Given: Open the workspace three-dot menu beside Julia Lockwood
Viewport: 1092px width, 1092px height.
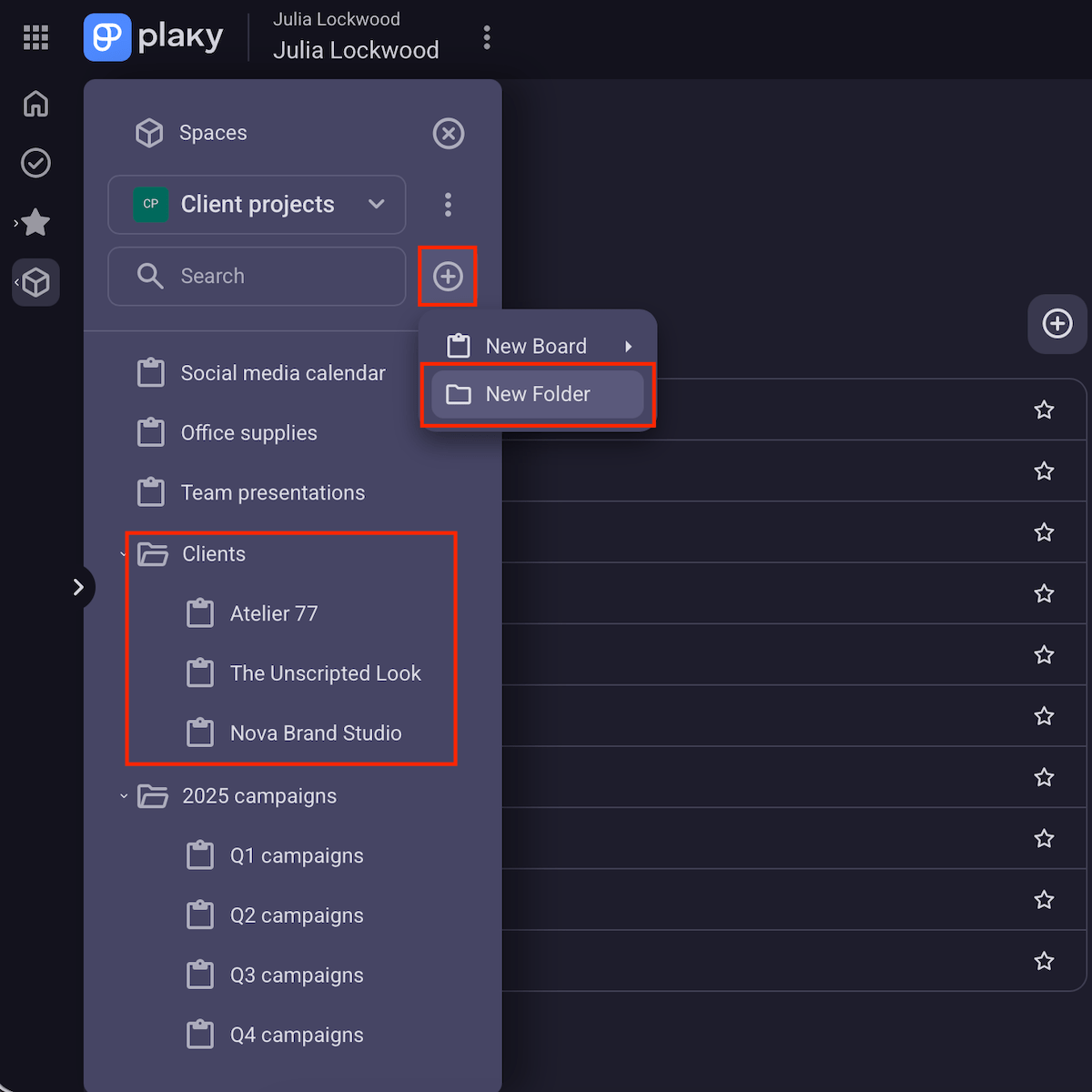Looking at the screenshot, I should 487,37.
